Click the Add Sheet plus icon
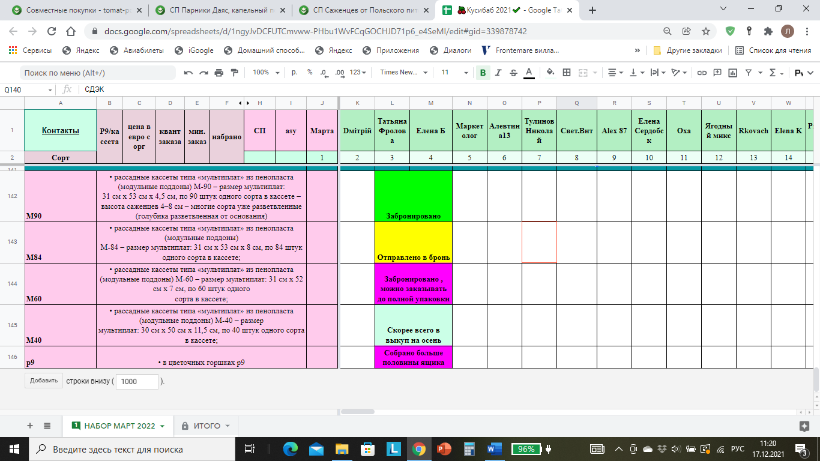820x461 pixels. click(31, 425)
